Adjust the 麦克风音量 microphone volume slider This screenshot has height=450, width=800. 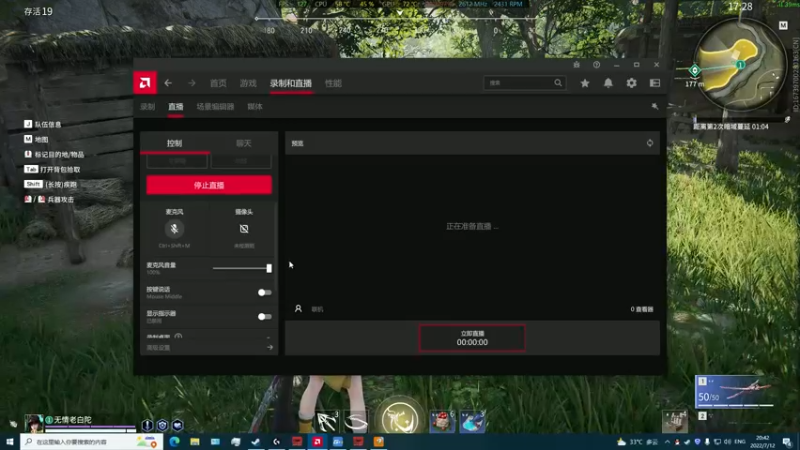point(242,268)
